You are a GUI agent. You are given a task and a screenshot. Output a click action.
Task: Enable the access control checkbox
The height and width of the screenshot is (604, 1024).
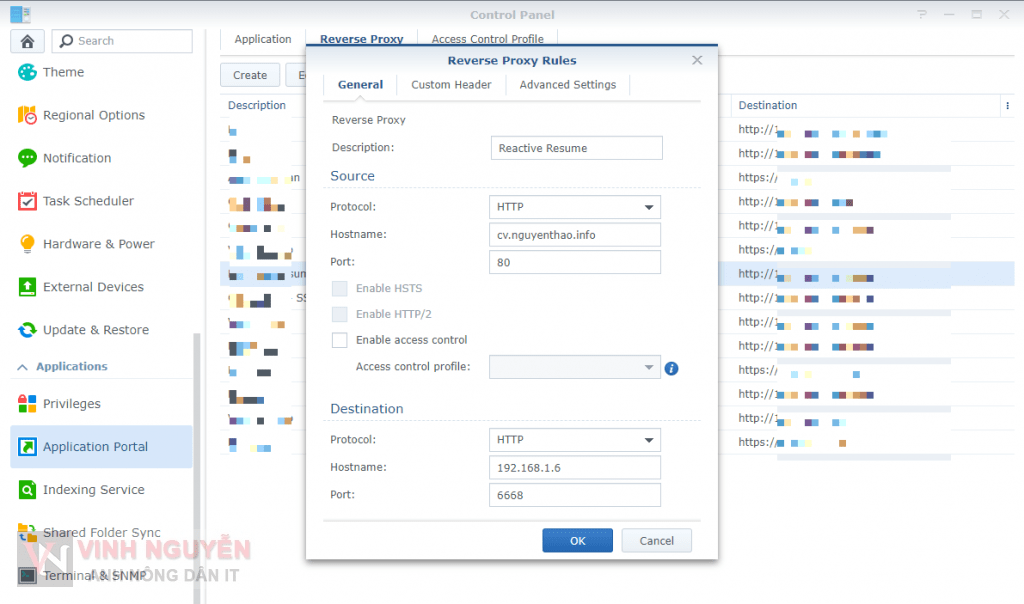(340, 340)
